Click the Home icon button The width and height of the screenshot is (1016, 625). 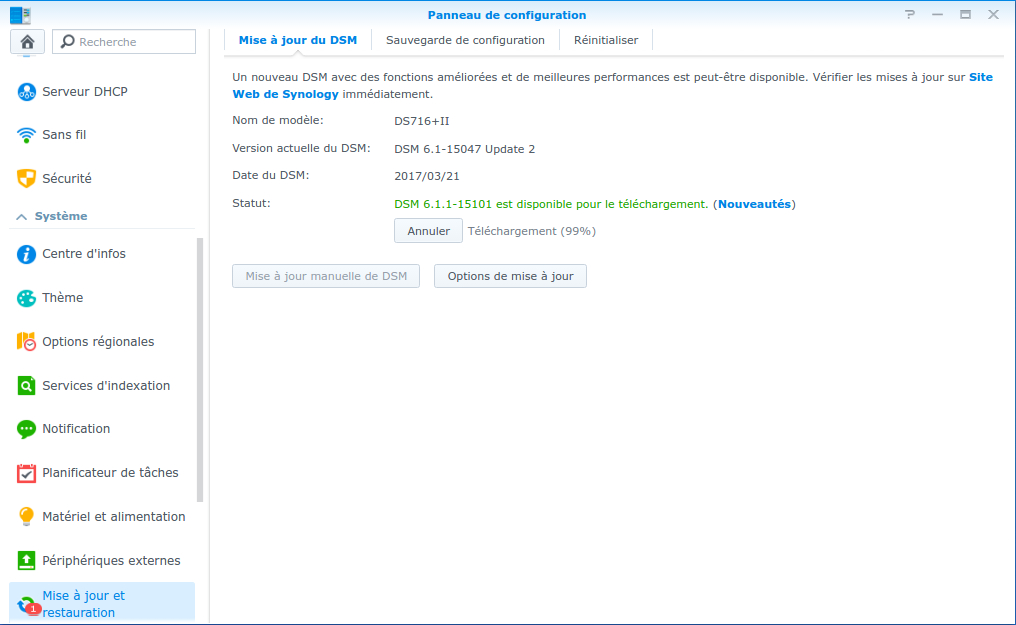27,42
